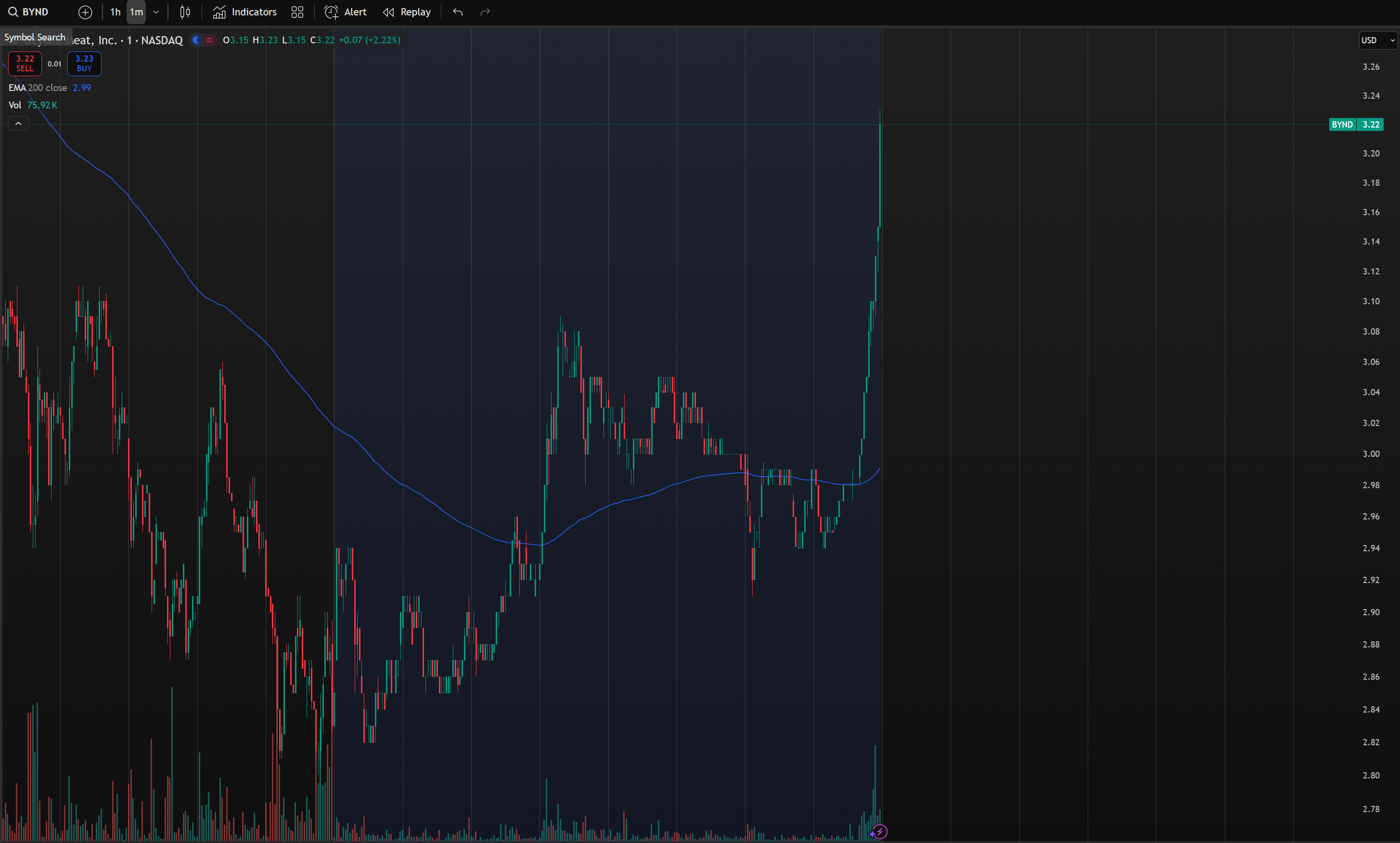Open the USD currency dropdown
This screenshot has height=843, width=1400.
pyautogui.click(x=1377, y=40)
